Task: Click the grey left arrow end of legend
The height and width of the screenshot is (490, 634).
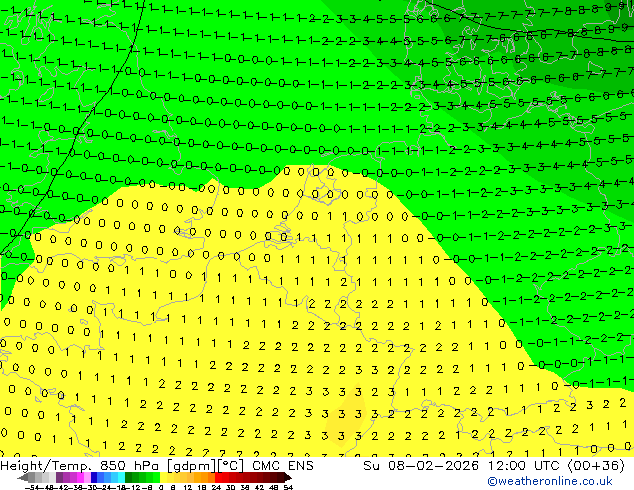Action: click(x=22, y=478)
